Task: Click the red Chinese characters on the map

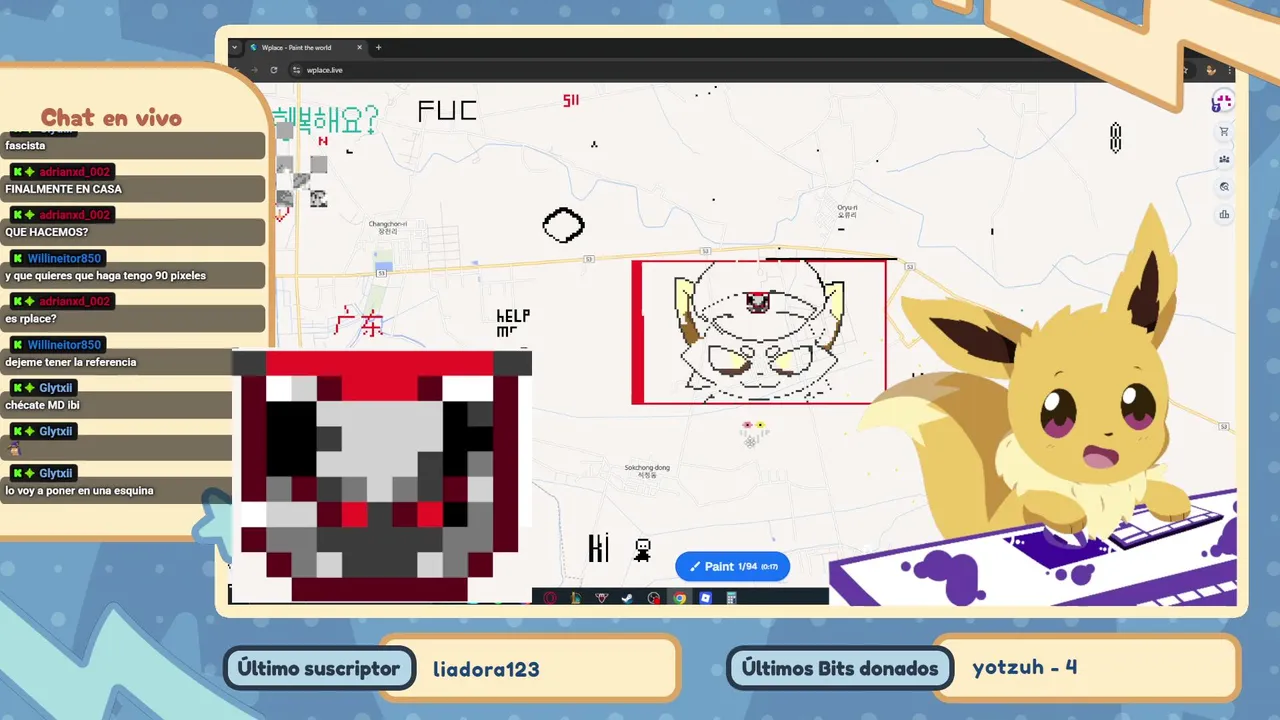Action: [x=358, y=323]
